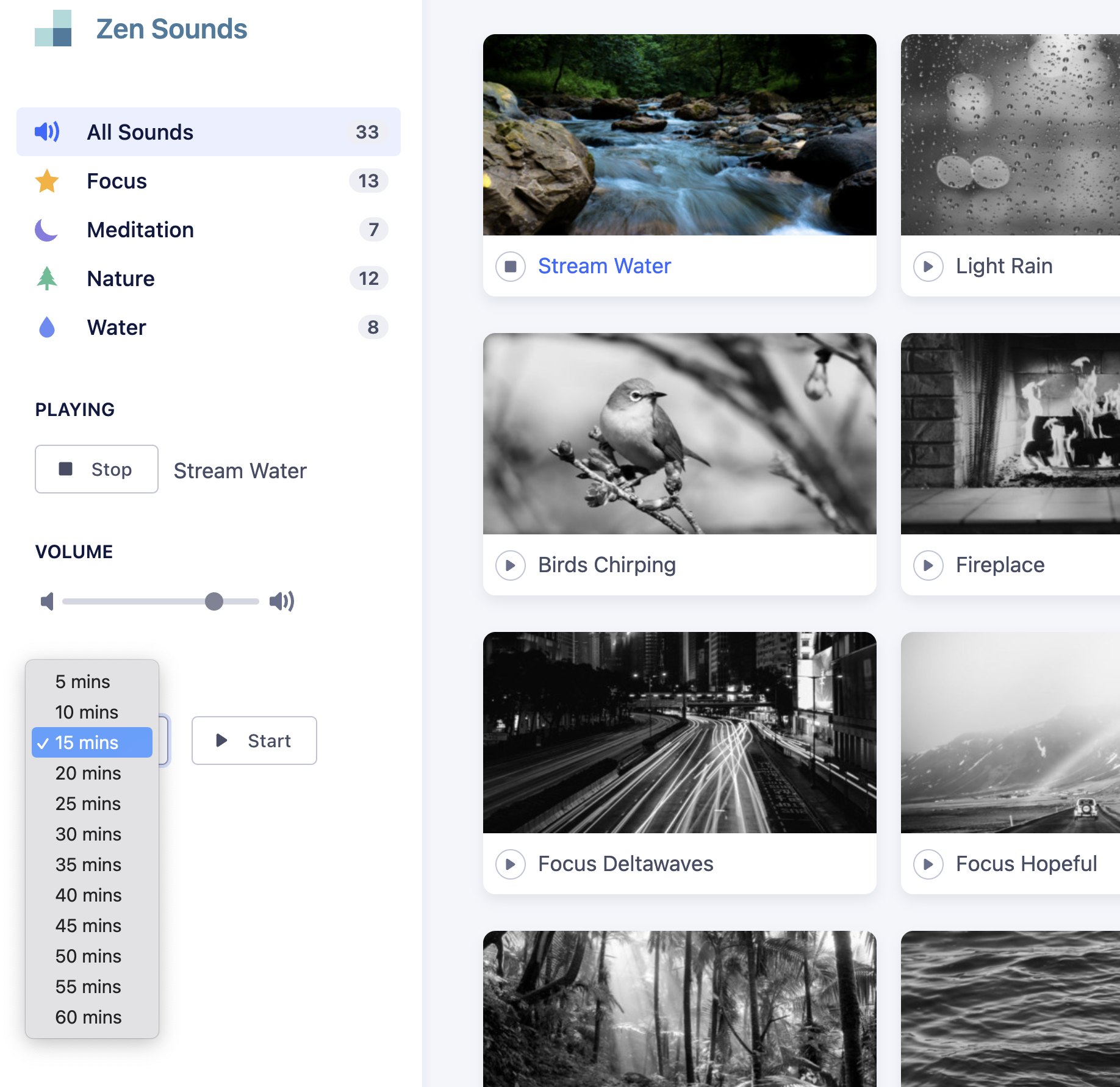Click the droplet icon next to Water
This screenshot has height=1087, width=1120.
tap(47, 328)
